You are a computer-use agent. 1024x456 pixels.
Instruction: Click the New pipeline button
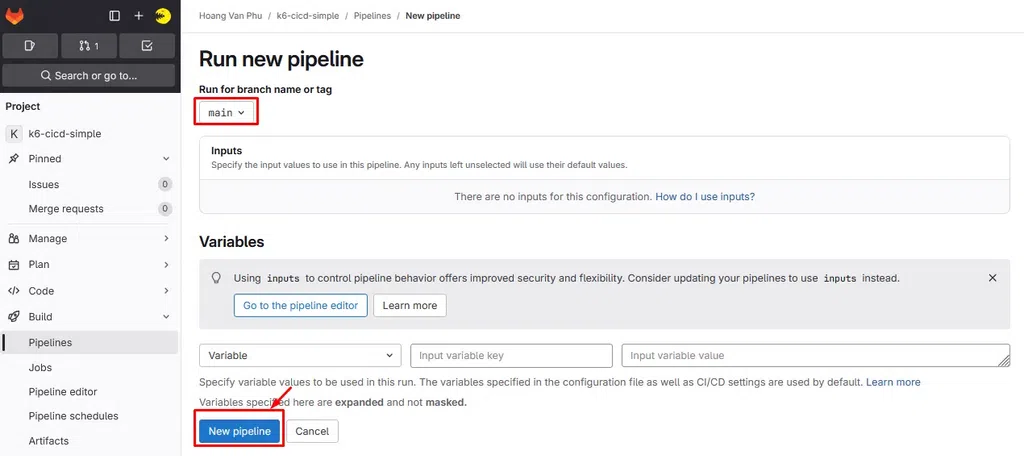(x=239, y=431)
